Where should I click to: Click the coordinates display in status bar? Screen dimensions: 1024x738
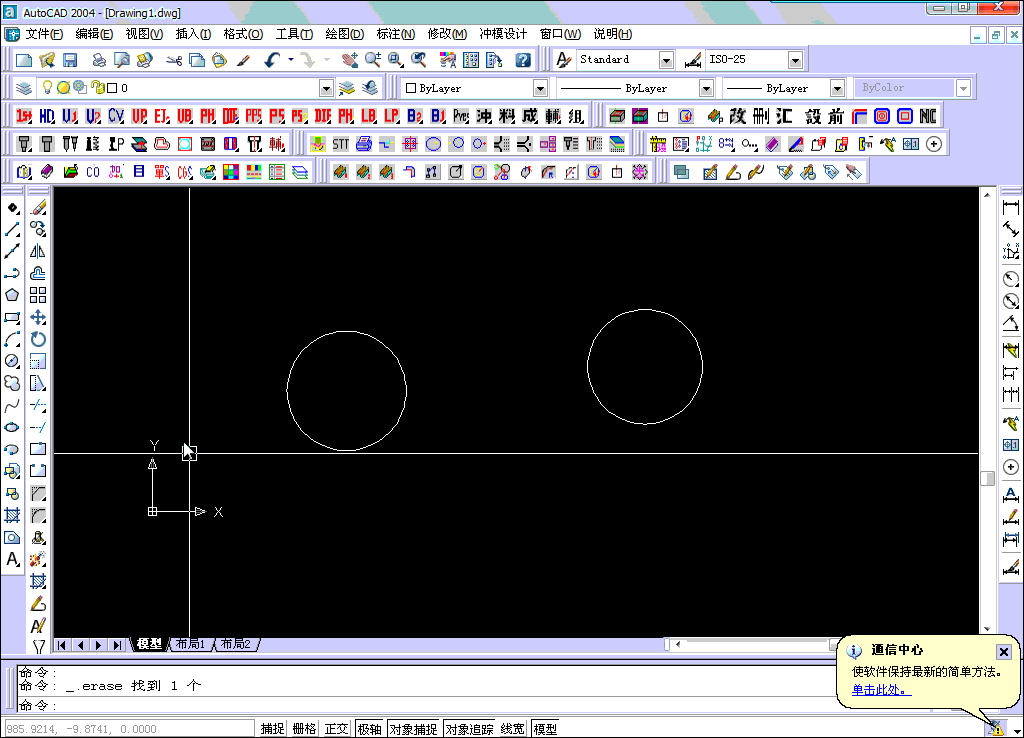coord(129,729)
